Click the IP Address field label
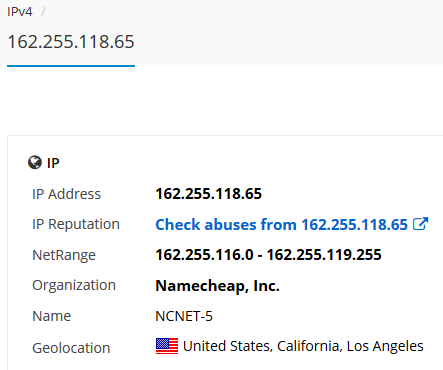Screen dimensions: 443x370 click(x=66, y=194)
